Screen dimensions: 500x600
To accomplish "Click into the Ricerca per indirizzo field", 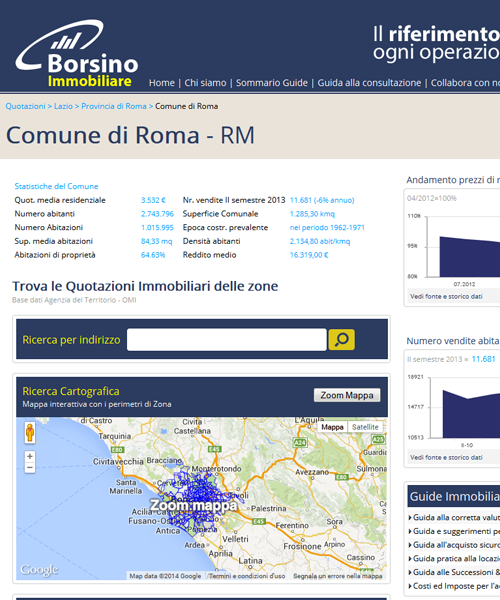I will pos(226,339).
